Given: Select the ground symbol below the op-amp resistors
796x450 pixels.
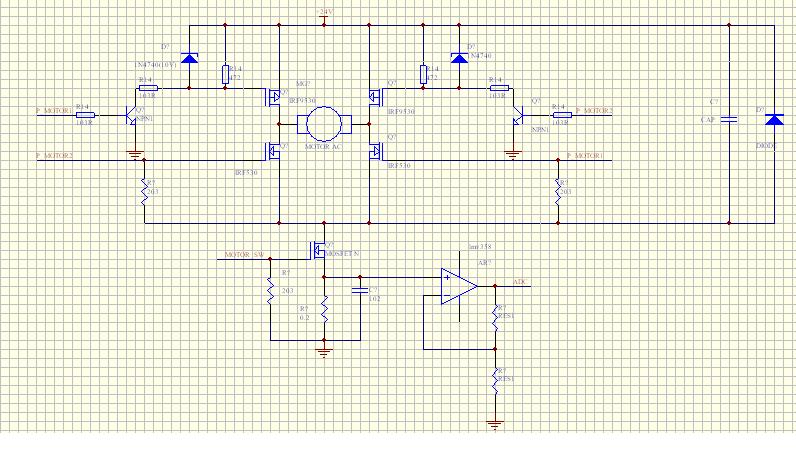Looking at the screenshot, I should pyautogui.click(x=494, y=423).
